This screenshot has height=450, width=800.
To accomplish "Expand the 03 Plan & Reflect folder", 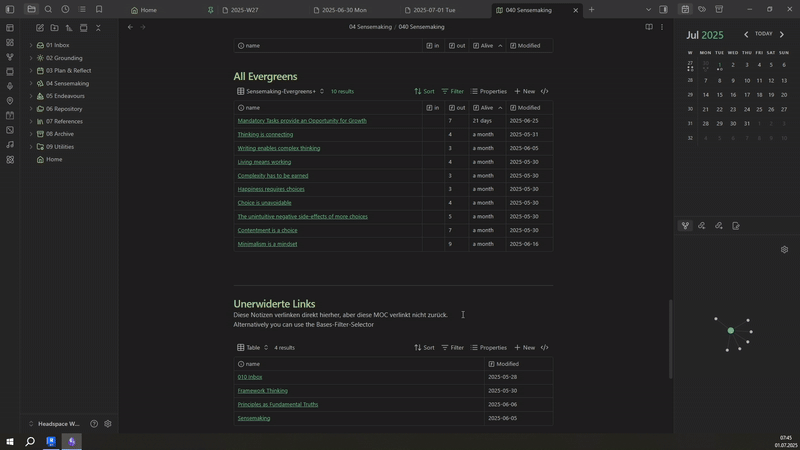I will click(31, 71).
